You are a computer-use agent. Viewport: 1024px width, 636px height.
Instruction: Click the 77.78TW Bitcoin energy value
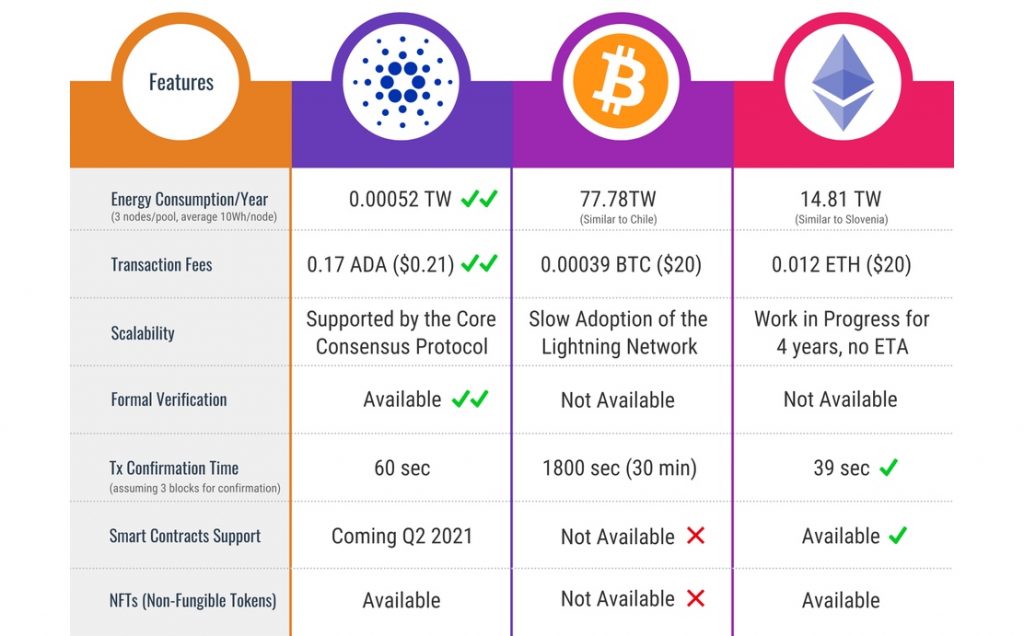coord(618,198)
